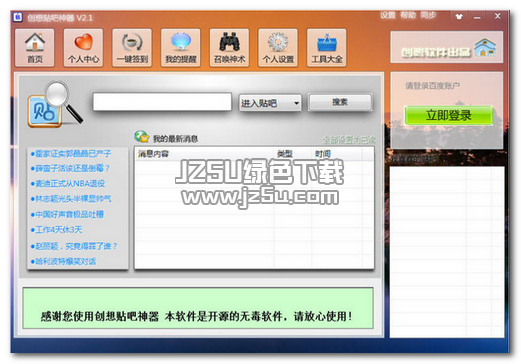Minimize the 创想贴吧神器 window
This screenshot has height=364, width=521.
(477, 17)
